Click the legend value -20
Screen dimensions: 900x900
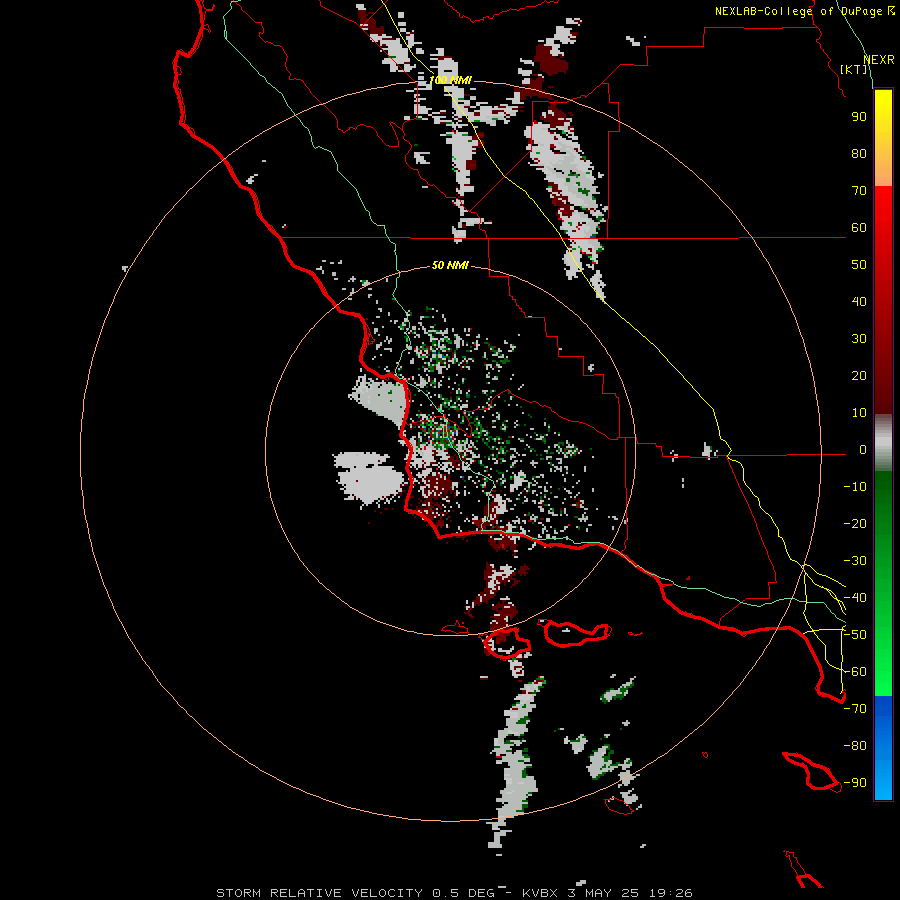point(855,523)
